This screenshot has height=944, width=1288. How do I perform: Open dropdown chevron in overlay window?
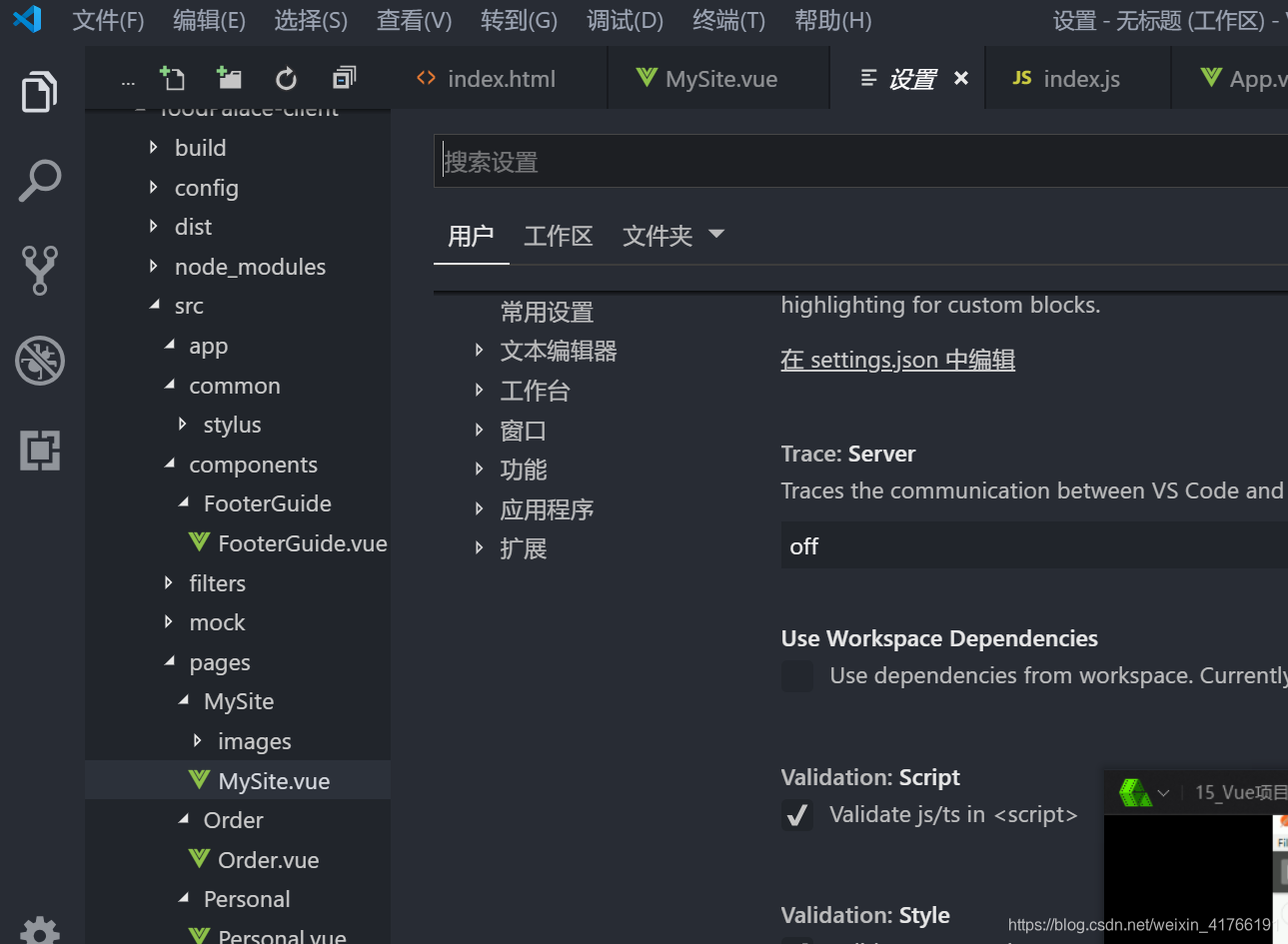coord(1163,793)
